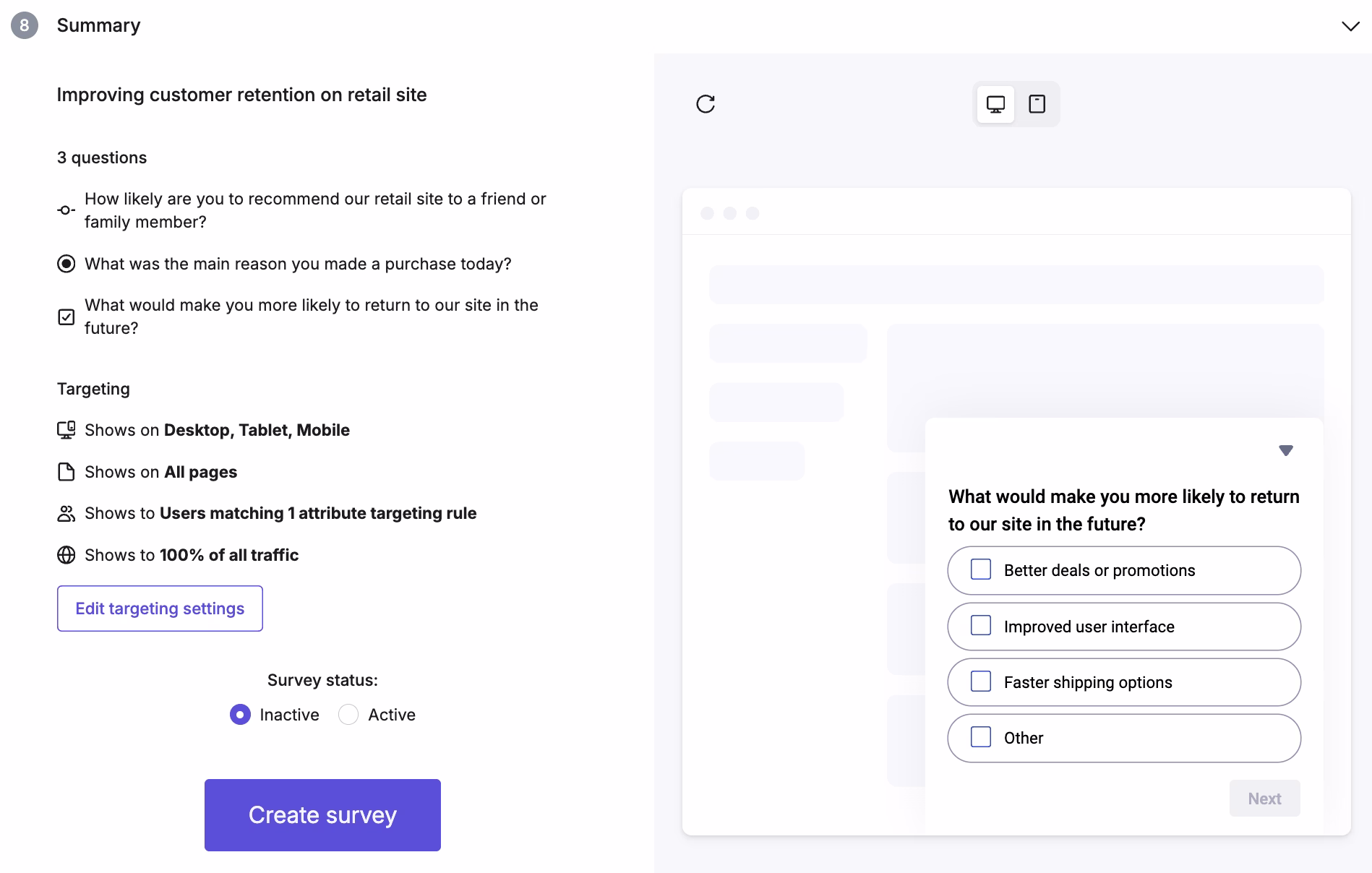Click the Summary section heading

[x=98, y=25]
